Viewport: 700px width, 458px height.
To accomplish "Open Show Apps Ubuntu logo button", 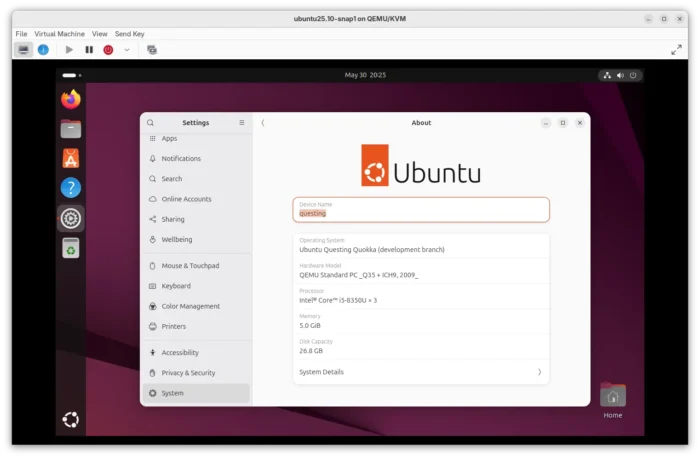I will 71,420.
